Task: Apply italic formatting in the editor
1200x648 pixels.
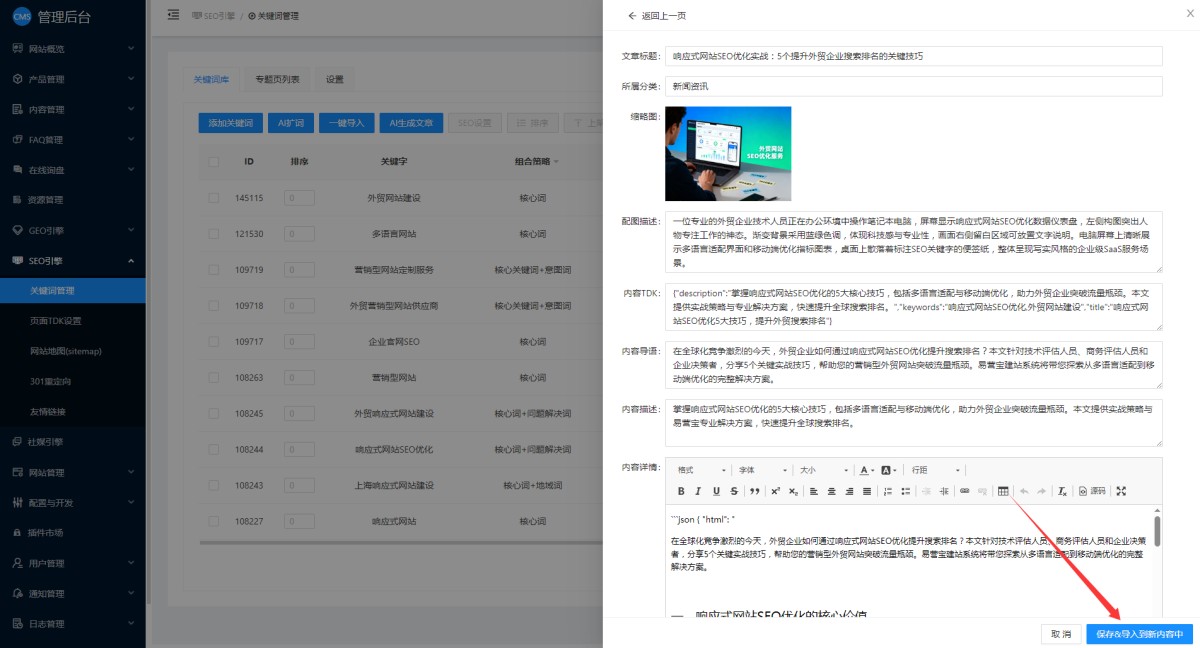Action: pos(698,491)
